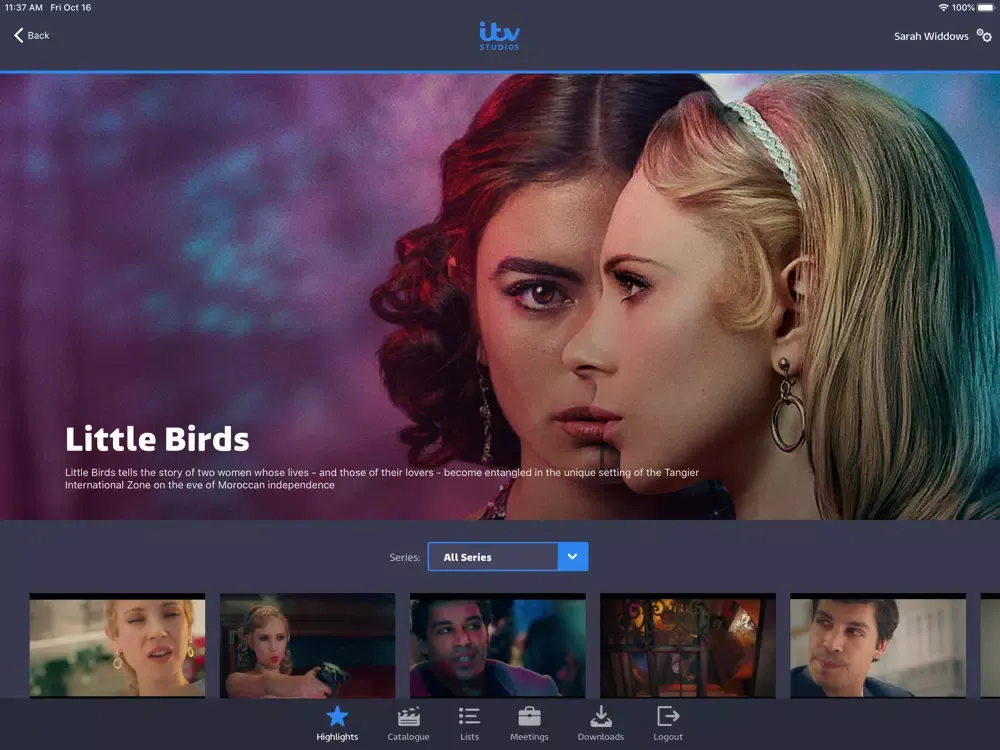Tap the Fri Oct 16 date
This screenshot has height=750, width=1000.
pyautogui.click(x=71, y=8)
